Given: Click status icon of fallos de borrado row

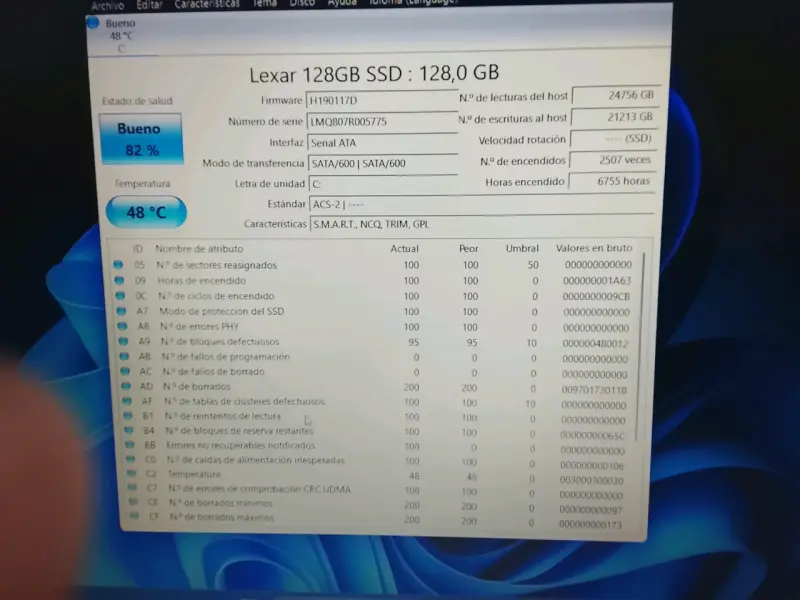Looking at the screenshot, I should pos(126,371).
